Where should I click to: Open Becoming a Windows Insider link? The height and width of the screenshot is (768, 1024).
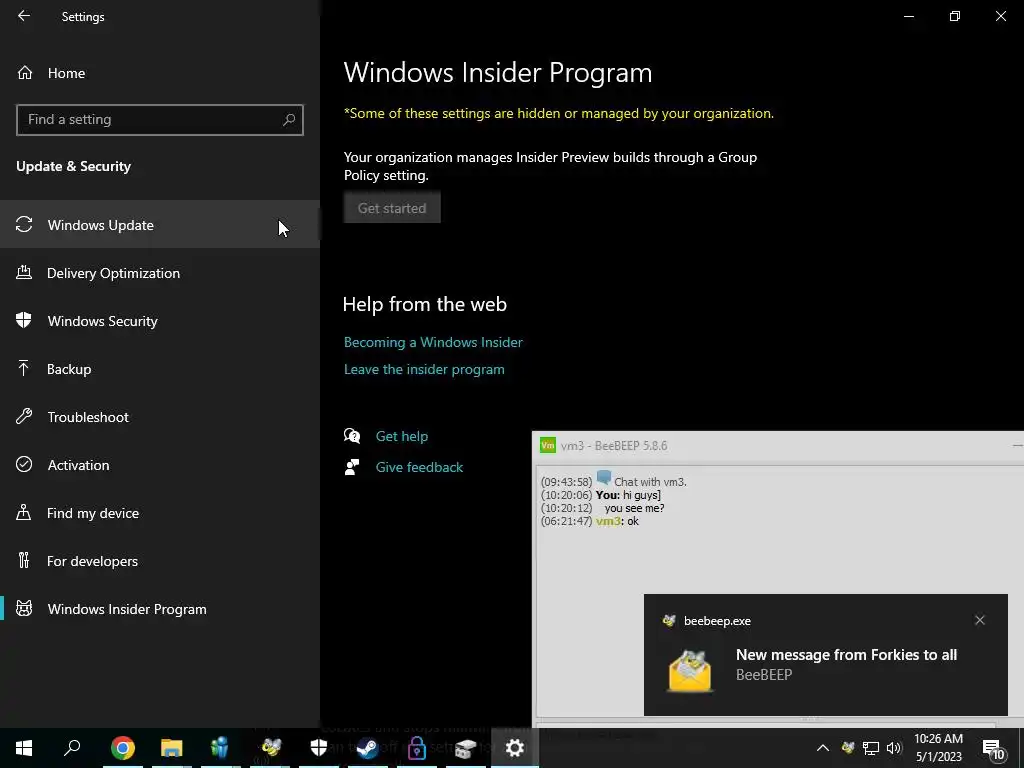[433, 342]
